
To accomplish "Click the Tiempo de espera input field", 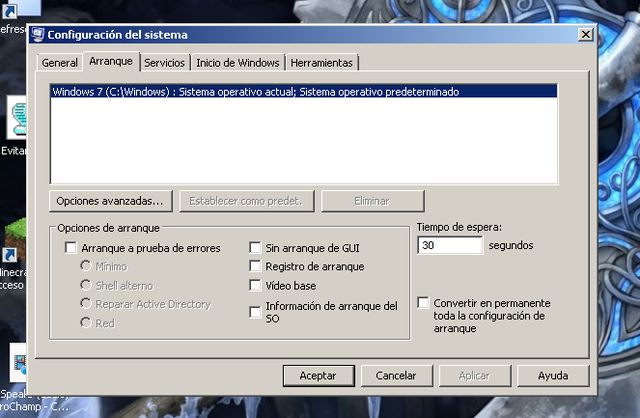I will 450,245.
